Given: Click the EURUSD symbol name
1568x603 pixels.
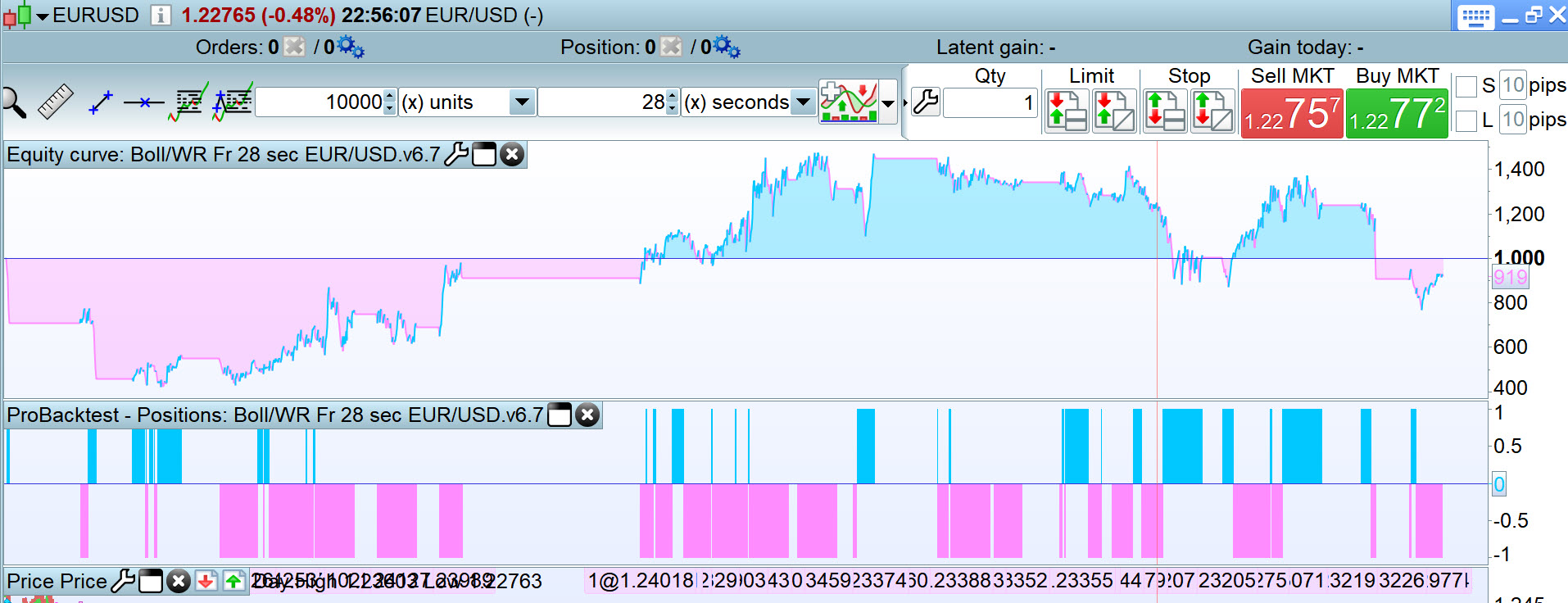Looking at the screenshot, I should [x=96, y=16].
